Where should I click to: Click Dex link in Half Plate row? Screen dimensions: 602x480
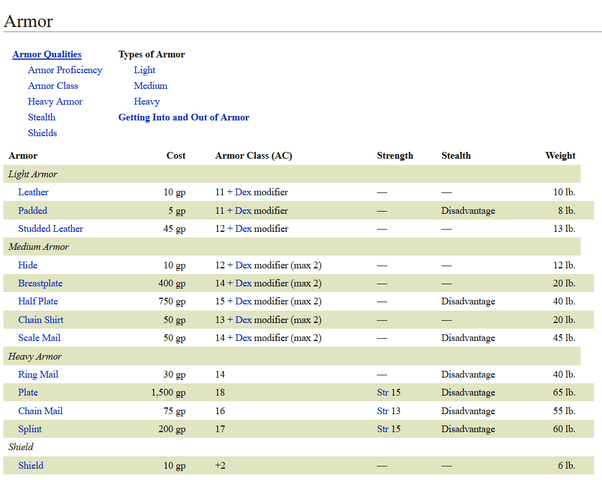(243, 301)
